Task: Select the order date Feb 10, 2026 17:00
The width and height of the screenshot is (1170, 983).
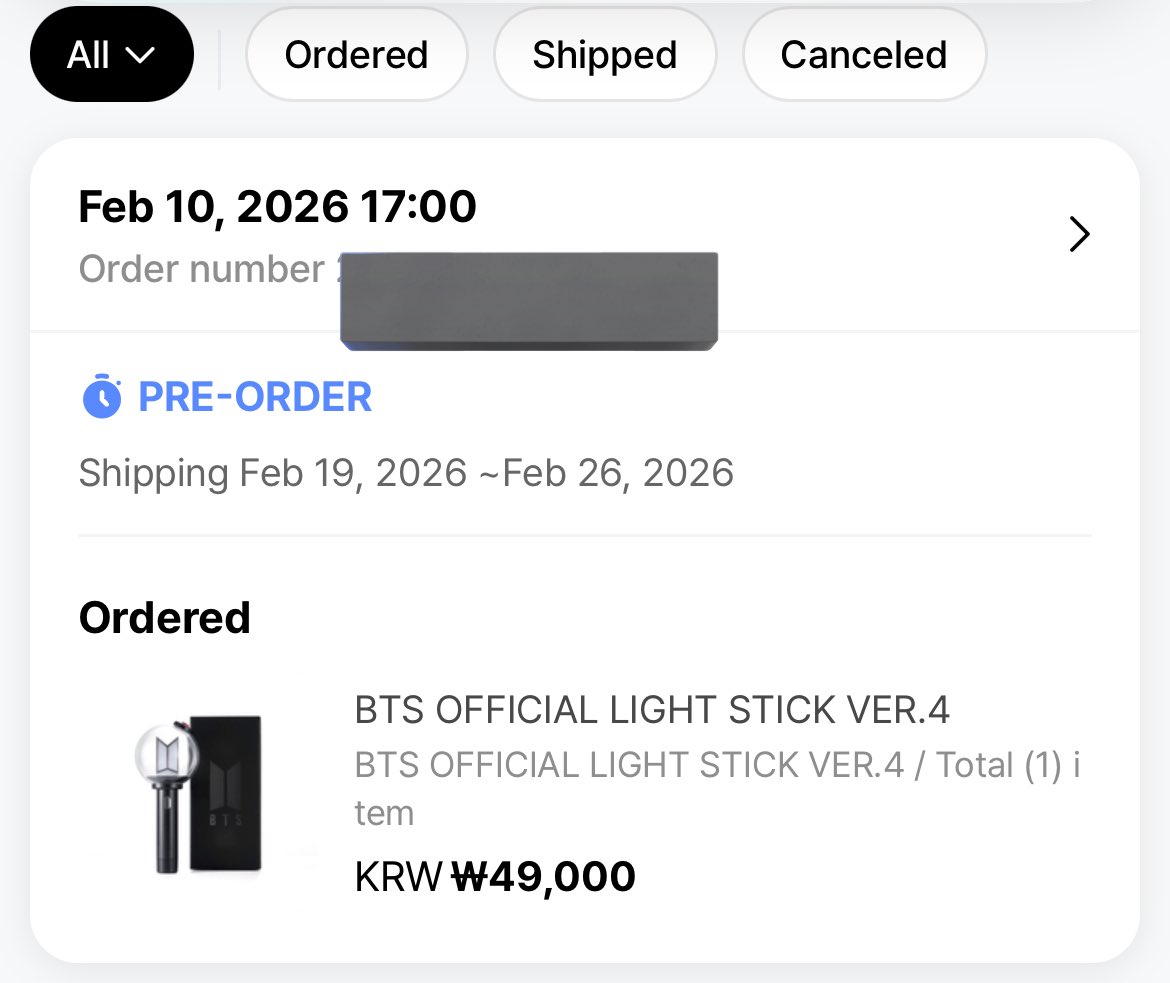Action: coord(278,206)
